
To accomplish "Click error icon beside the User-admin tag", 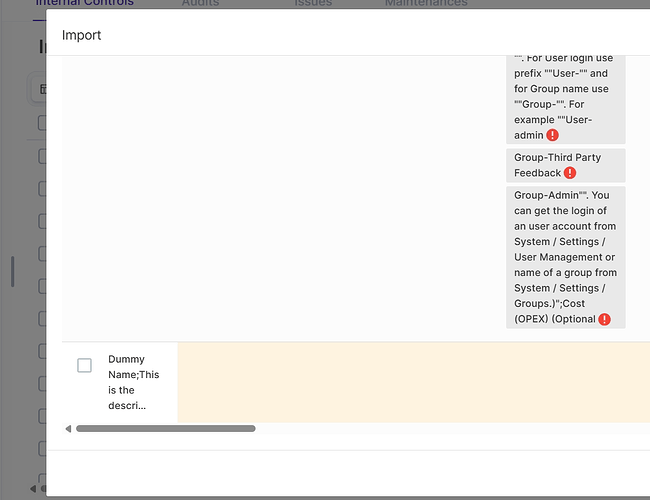I will pyautogui.click(x=552, y=135).
